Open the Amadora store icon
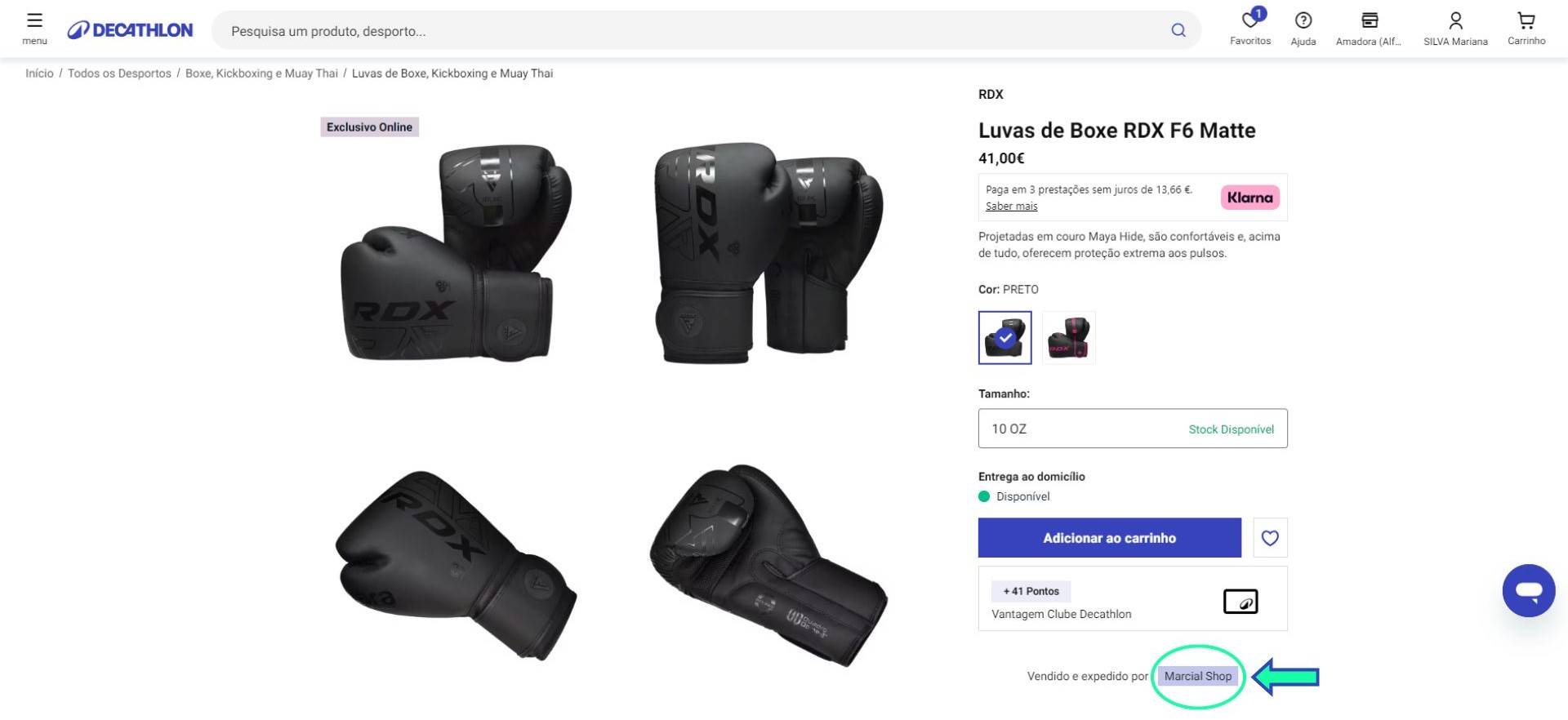This screenshot has height=720, width=1568. point(1369,21)
